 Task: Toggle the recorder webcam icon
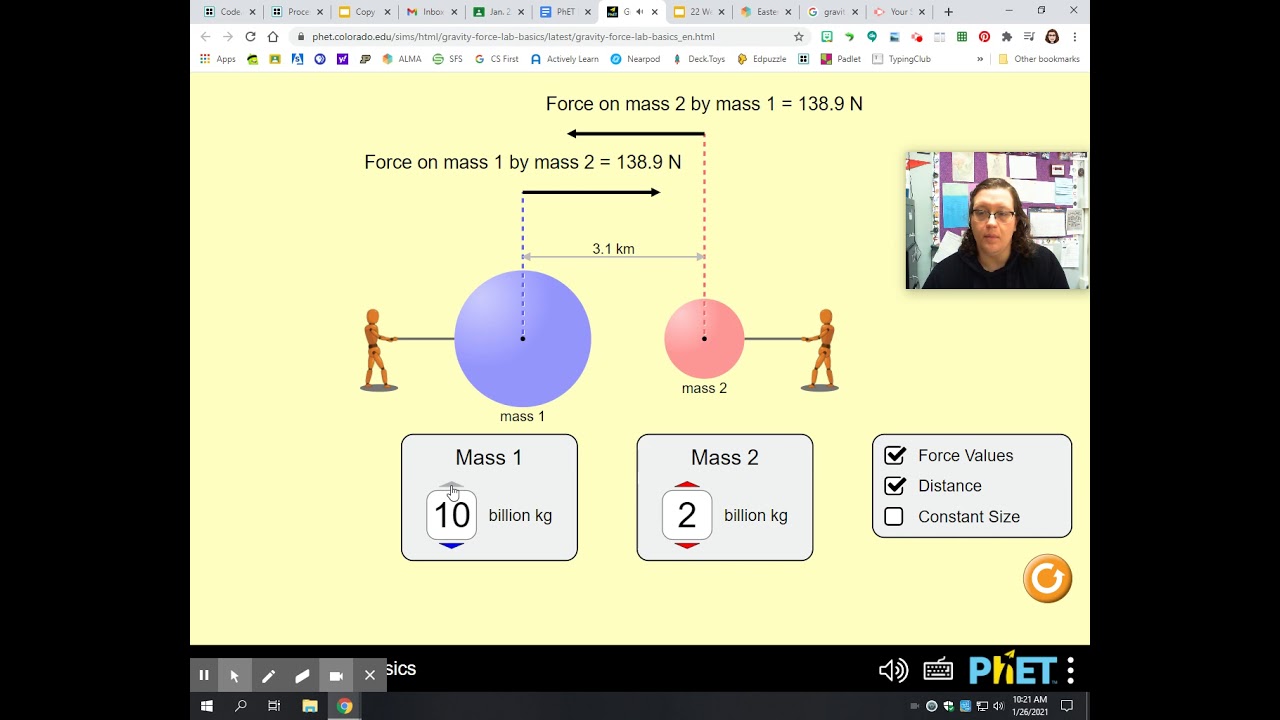336,675
